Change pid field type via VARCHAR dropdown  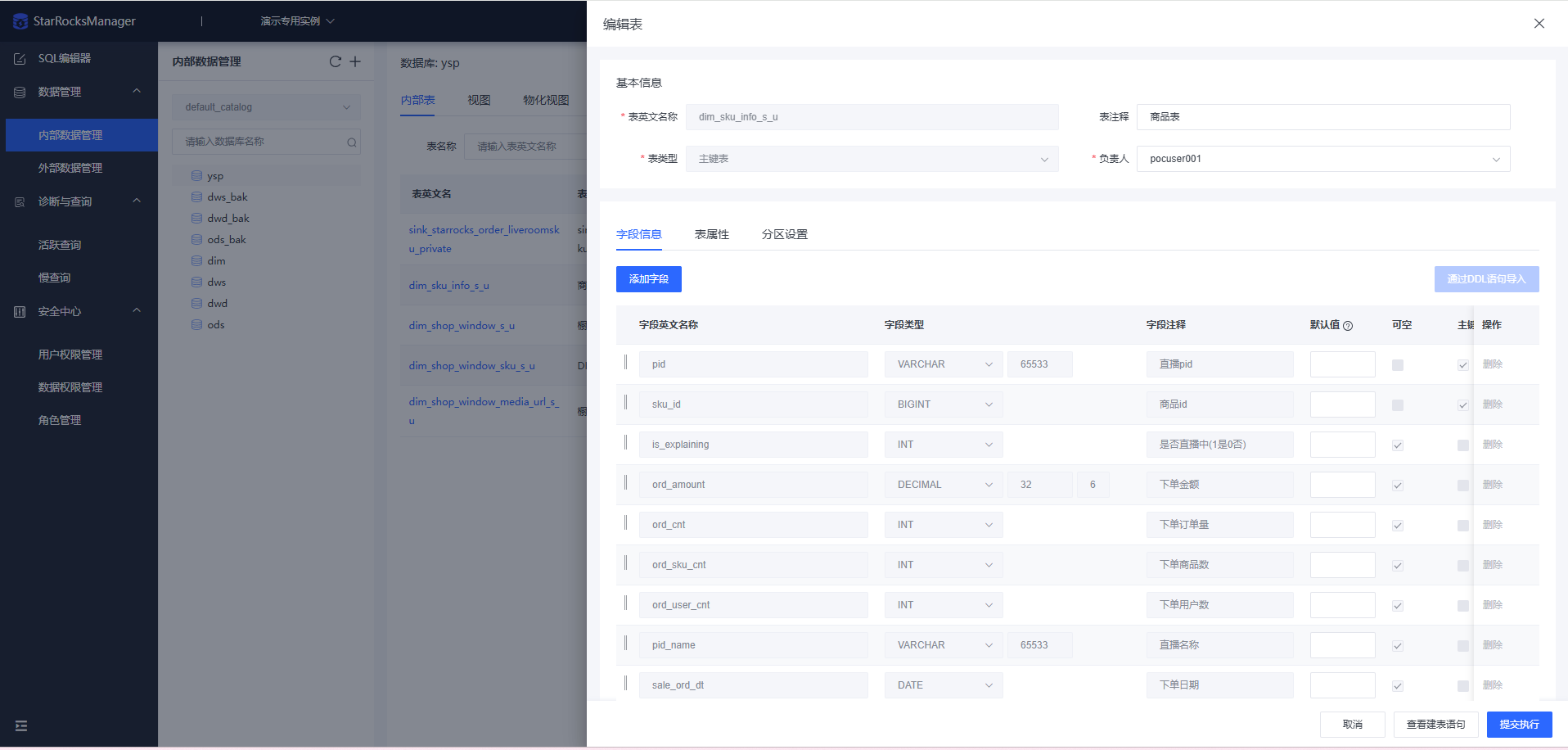pyautogui.click(x=943, y=364)
